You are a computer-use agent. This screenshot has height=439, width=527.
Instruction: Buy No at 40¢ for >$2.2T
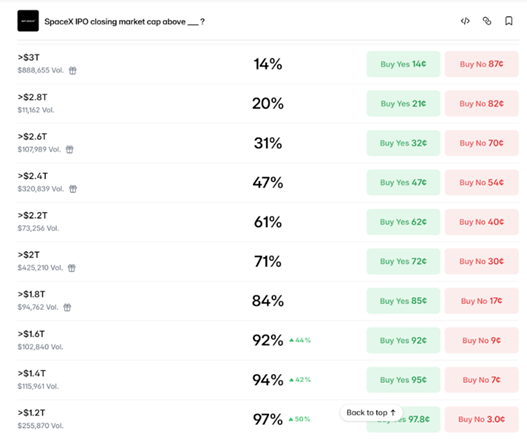[x=482, y=222]
